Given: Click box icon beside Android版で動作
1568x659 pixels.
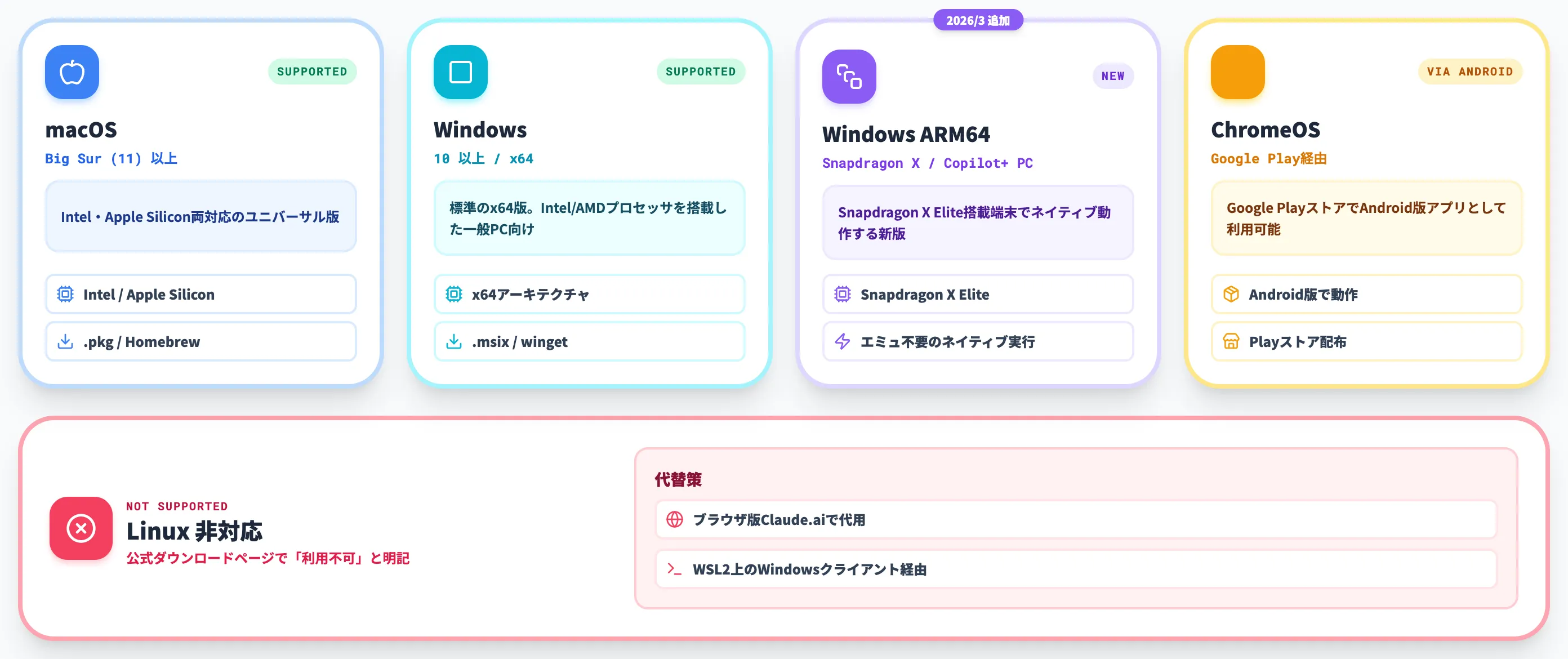Looking at the screenshot, I should (1231, 294).
